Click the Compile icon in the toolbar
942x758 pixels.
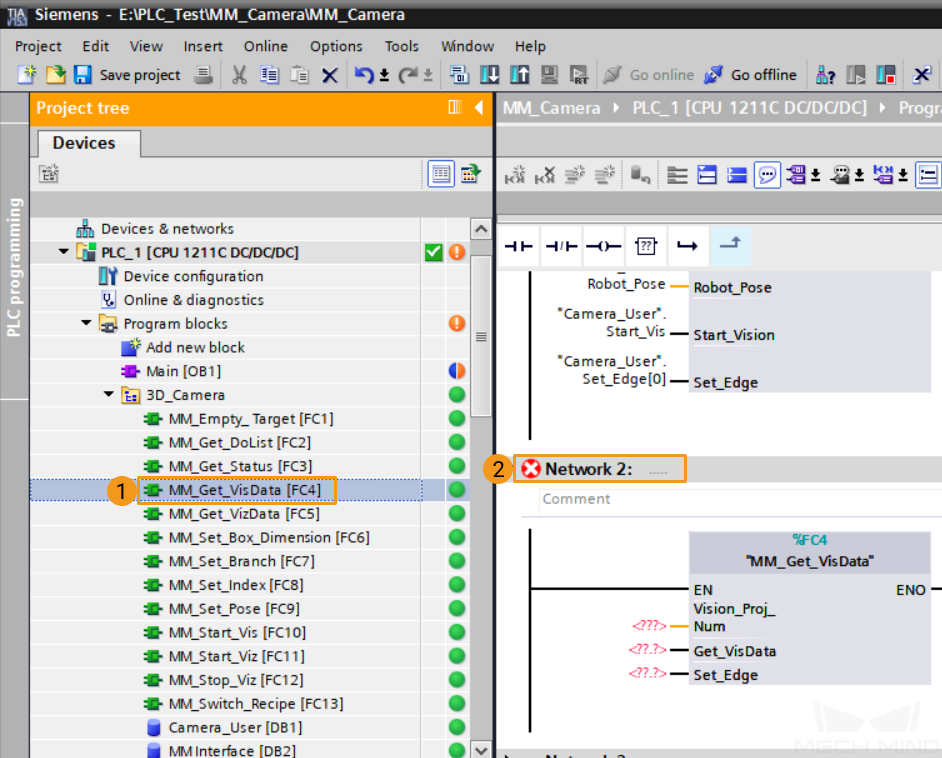coord(460,74)
